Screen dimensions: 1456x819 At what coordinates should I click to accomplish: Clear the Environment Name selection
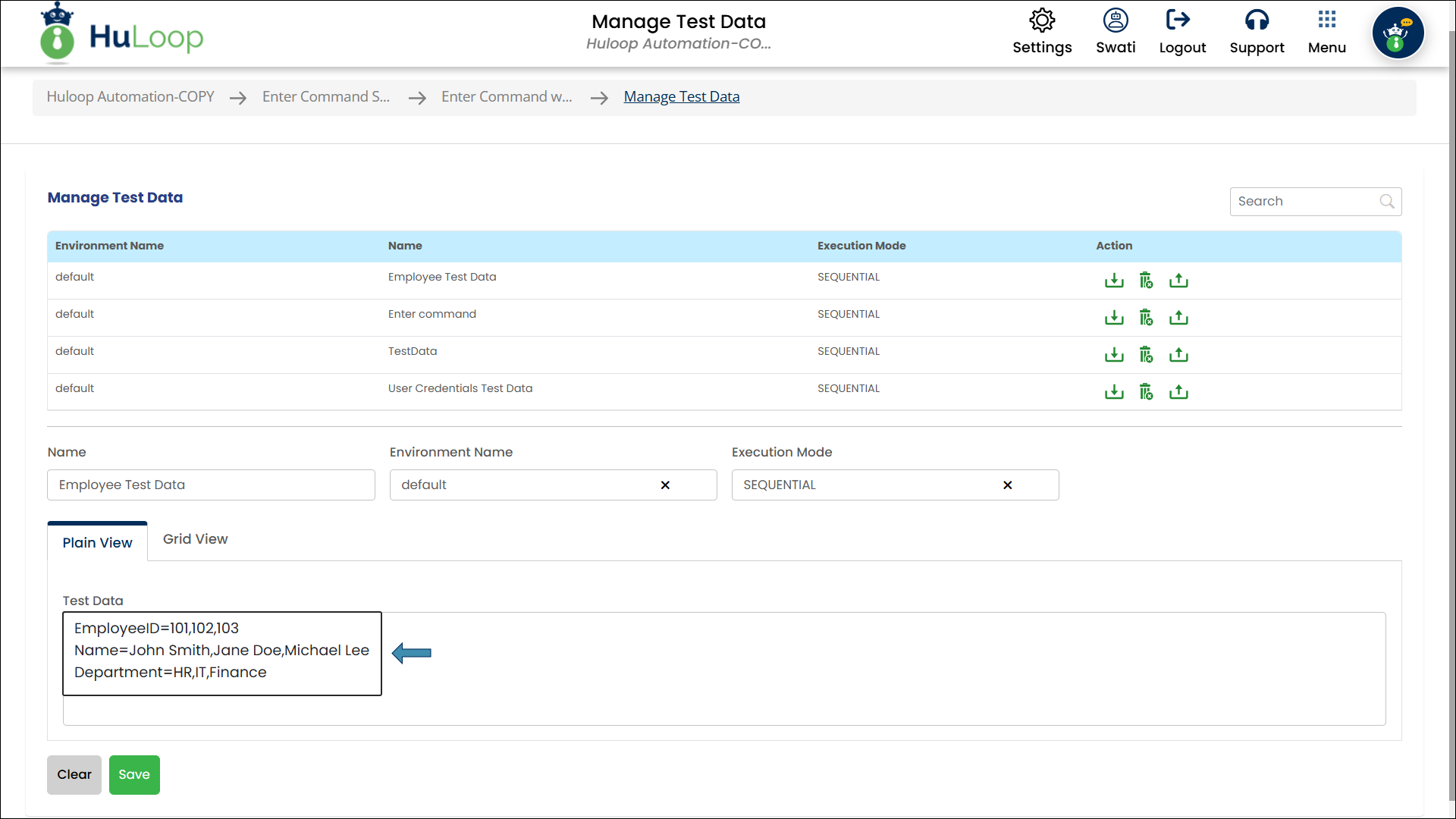pyautogui.click(x=665, y=485)
